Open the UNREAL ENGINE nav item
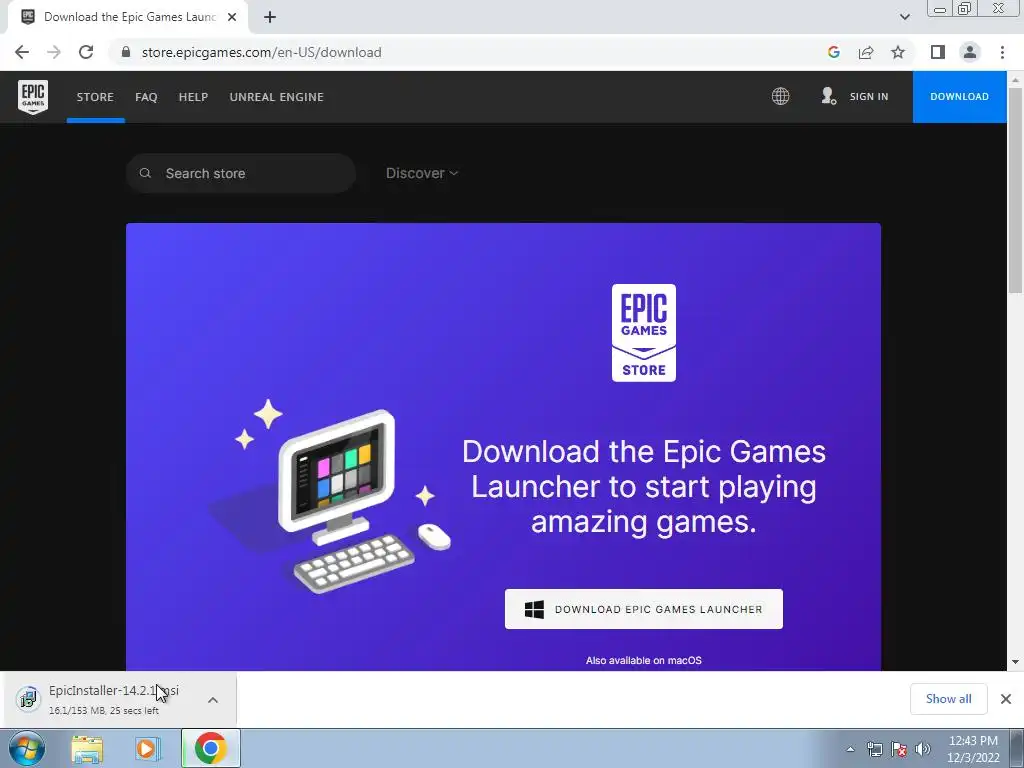This screenshot has height=768, width=1024. 277,97
